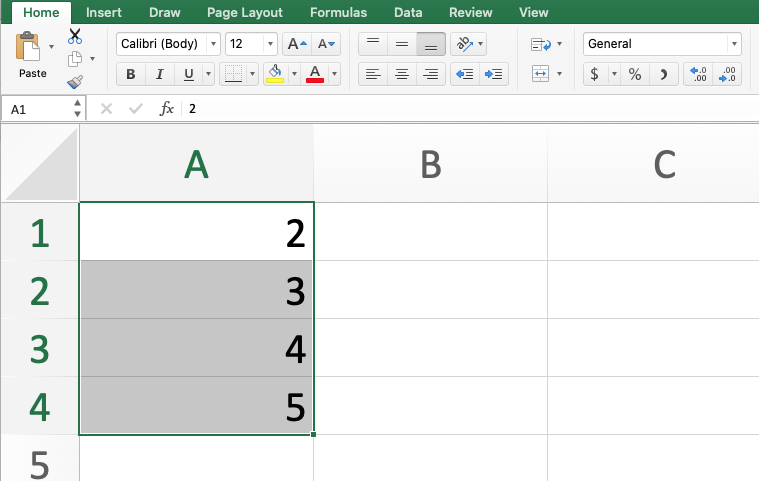Image resolution: width=759 pixels, height=481 pixels.
Task: Click the Format Painter brush icon
Action: (x=75, y=82)
